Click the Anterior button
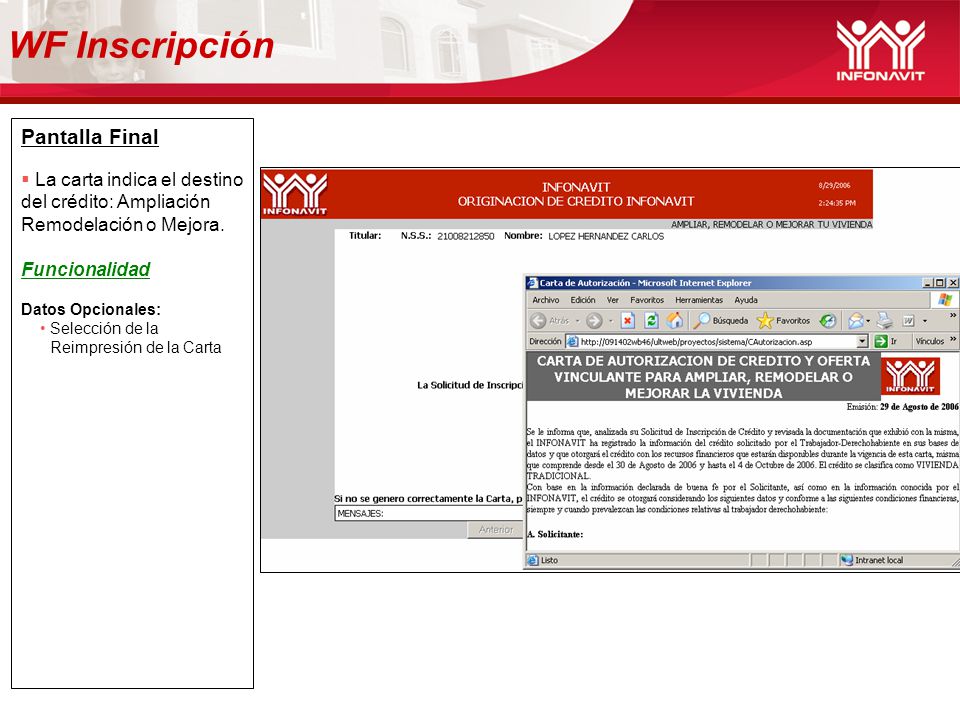960x720 pixels. click(x=495, y=530)
